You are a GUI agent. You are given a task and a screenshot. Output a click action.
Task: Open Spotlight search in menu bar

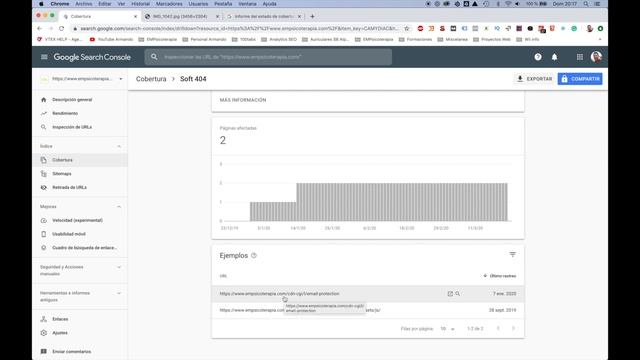[x=586, y=4]
